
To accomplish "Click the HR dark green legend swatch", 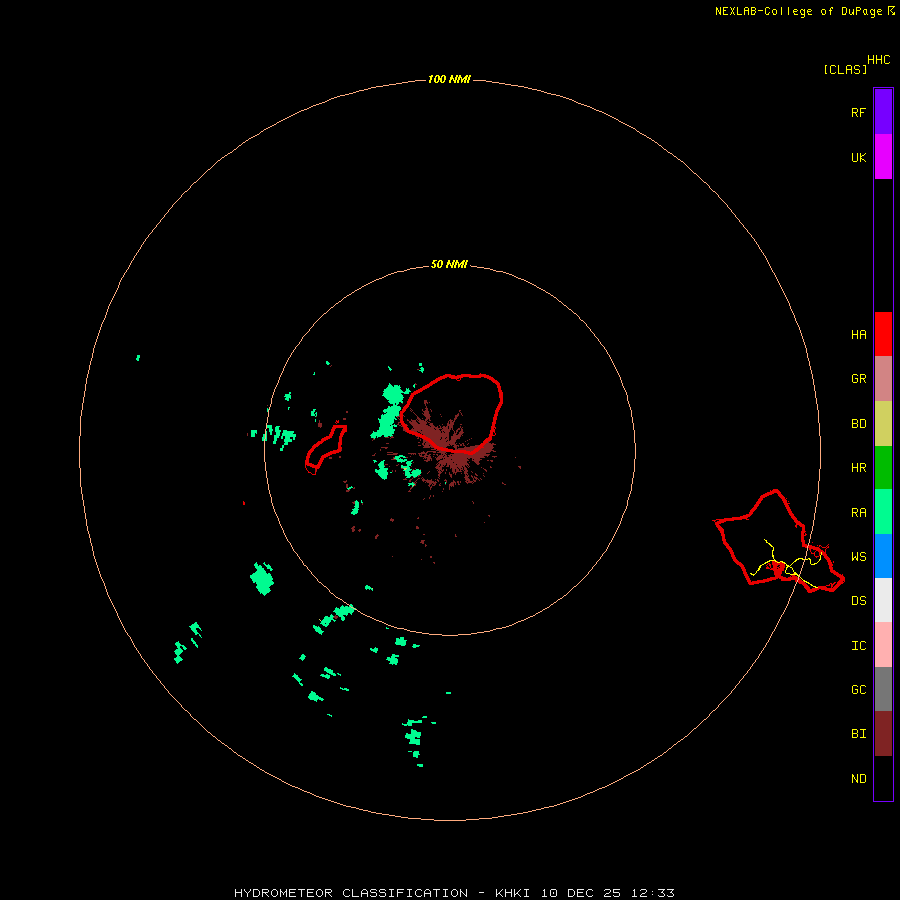I will click(x=883, y=468).
